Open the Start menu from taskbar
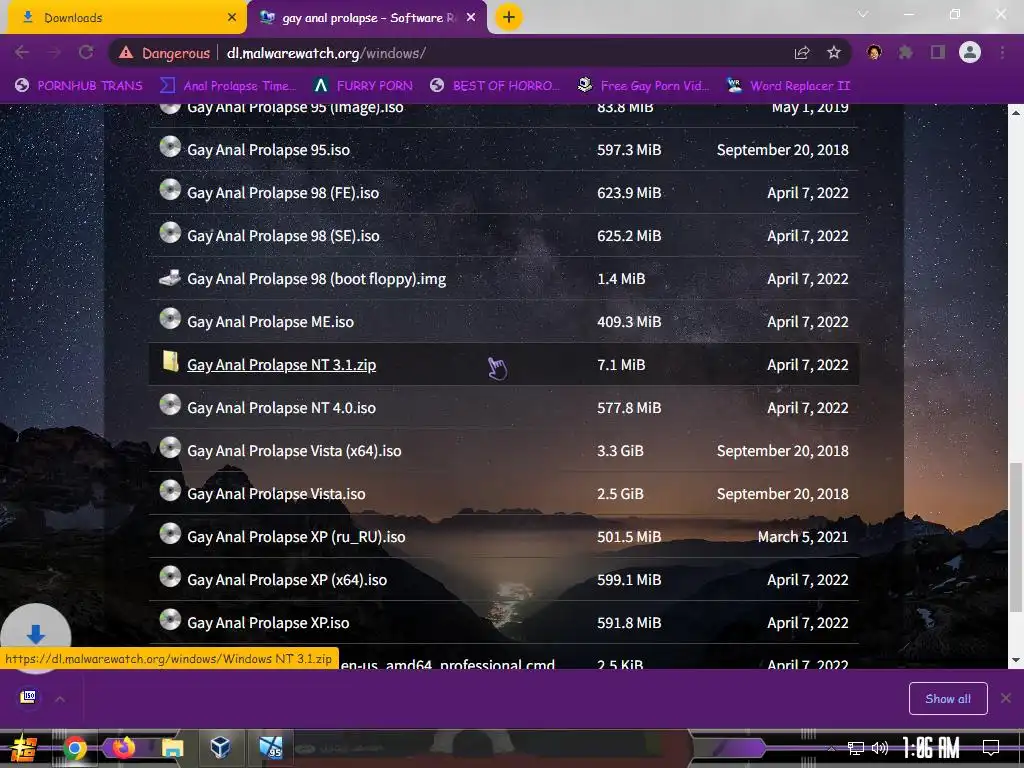1024x768 pixels. 23,748
